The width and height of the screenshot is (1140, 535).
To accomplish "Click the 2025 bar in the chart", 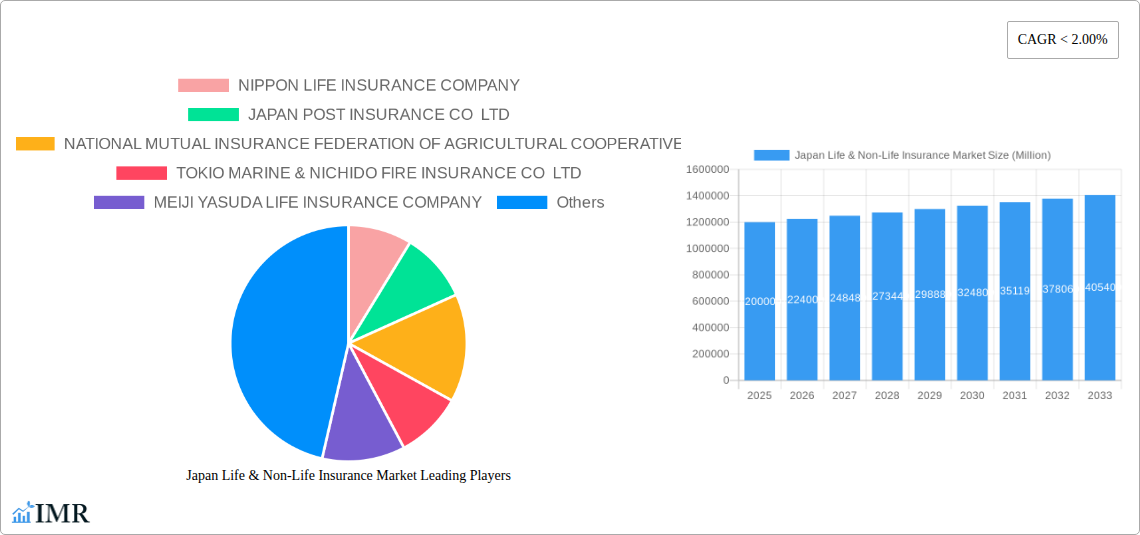I will click(760, 301).
